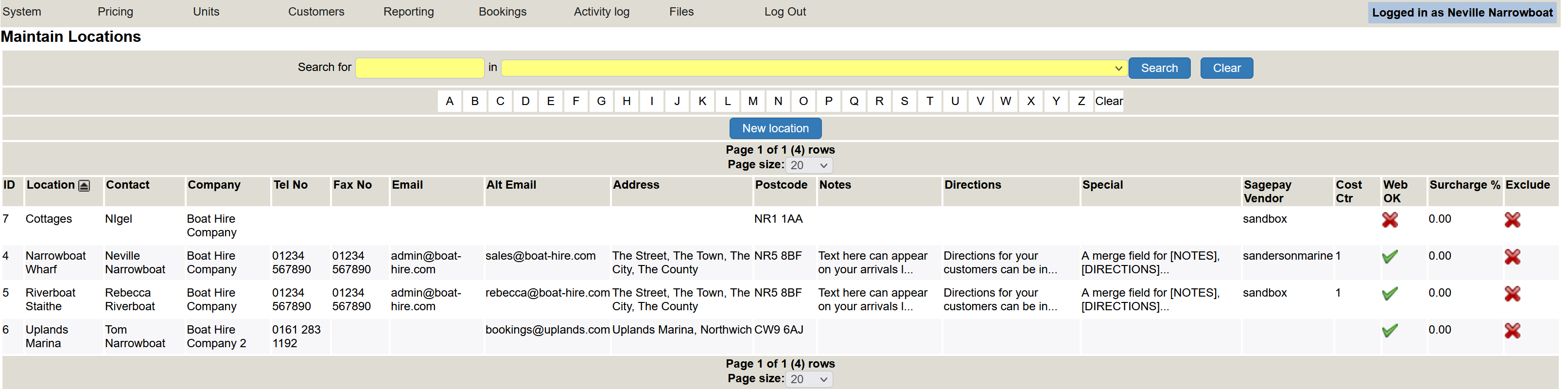Image resolution: width=1568 pixels, height=389 pixels.
Task: Click green tick Web OK for Riverboat Staithe
Action: coord(1390,294)
